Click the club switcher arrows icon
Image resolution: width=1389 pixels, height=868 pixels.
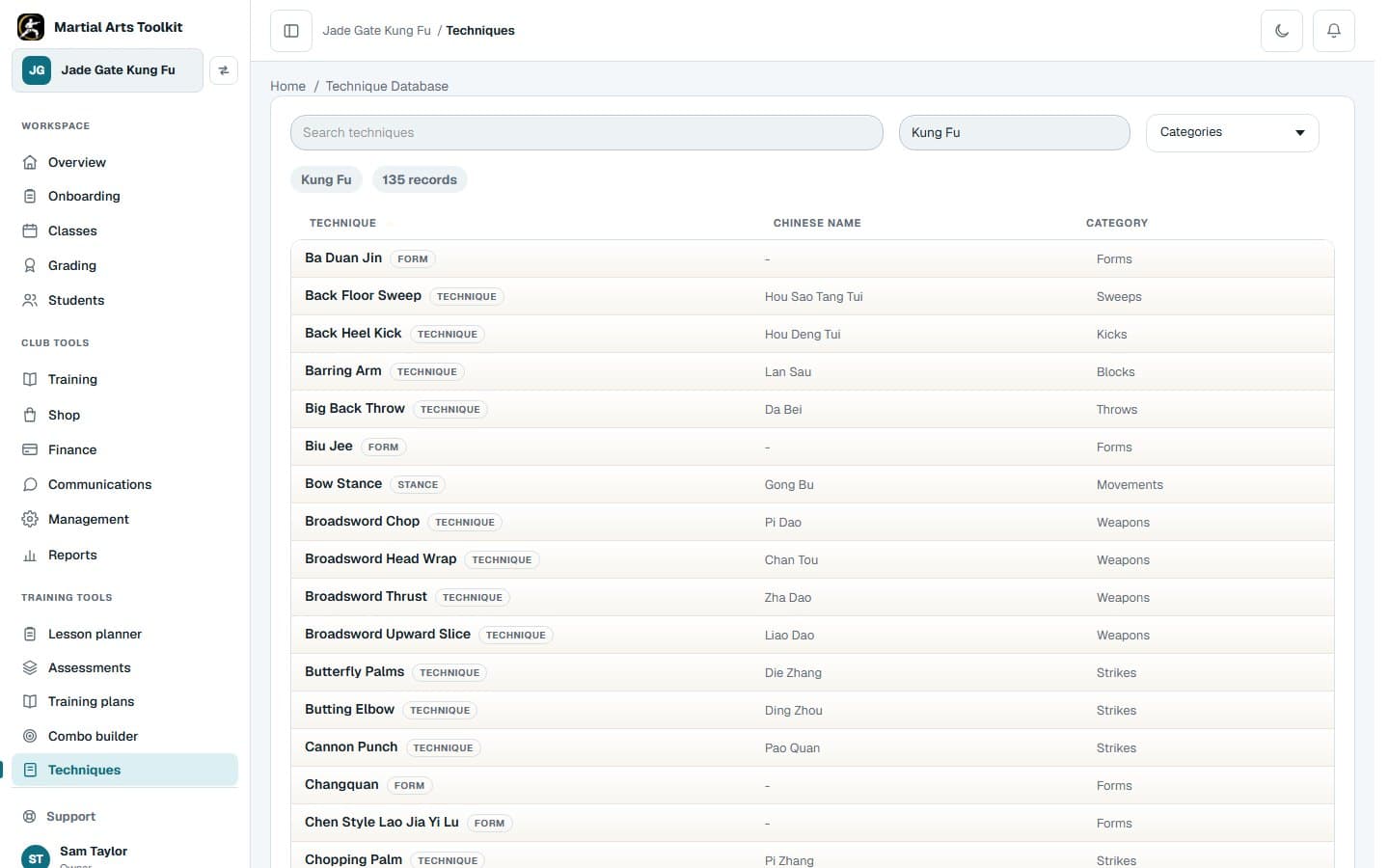[x=224, y=70]
